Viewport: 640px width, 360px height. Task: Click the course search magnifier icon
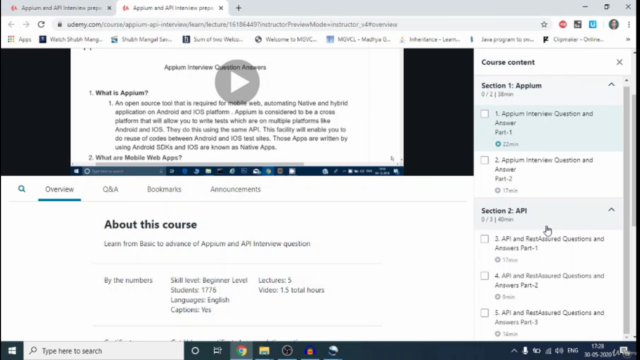coord(22,189)
